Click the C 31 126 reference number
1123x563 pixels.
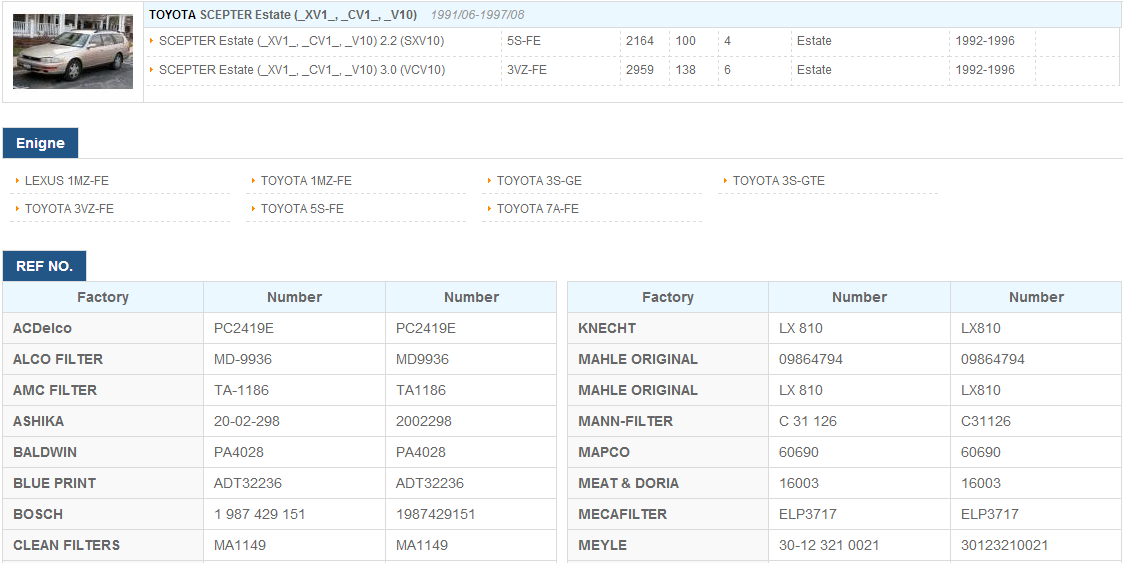click(x=808, y=421)
